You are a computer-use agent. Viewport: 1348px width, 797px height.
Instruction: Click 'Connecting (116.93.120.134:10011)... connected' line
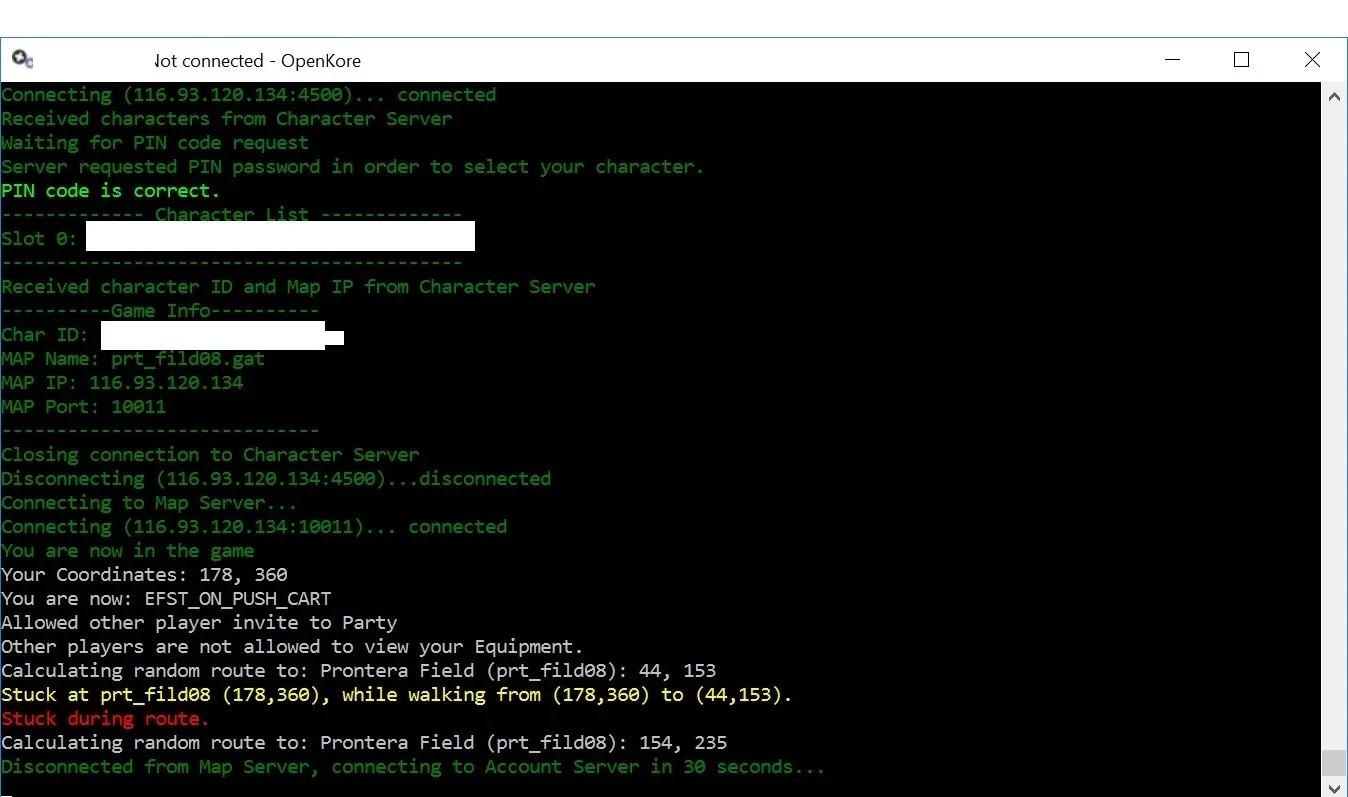(x=254, y=527)
